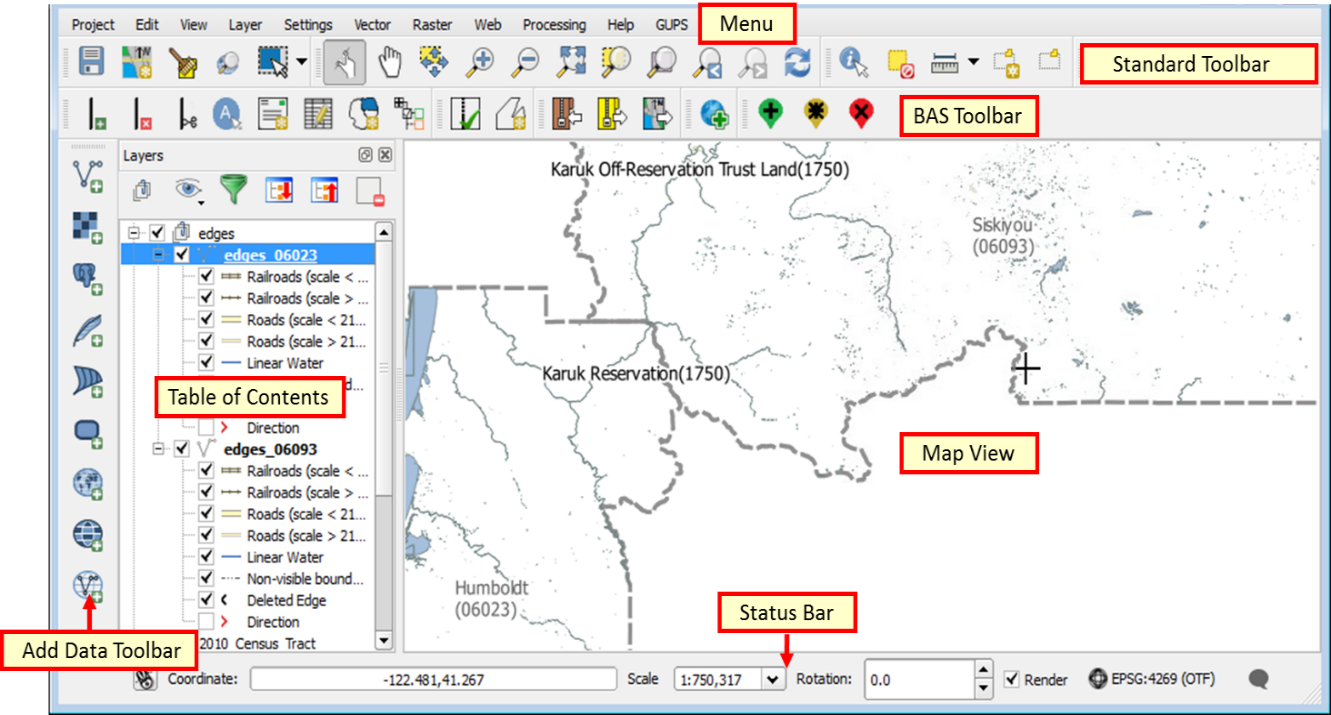Click the green plus map pin icon
Viewport: 1331px width, 715px height.
(769, 113)
